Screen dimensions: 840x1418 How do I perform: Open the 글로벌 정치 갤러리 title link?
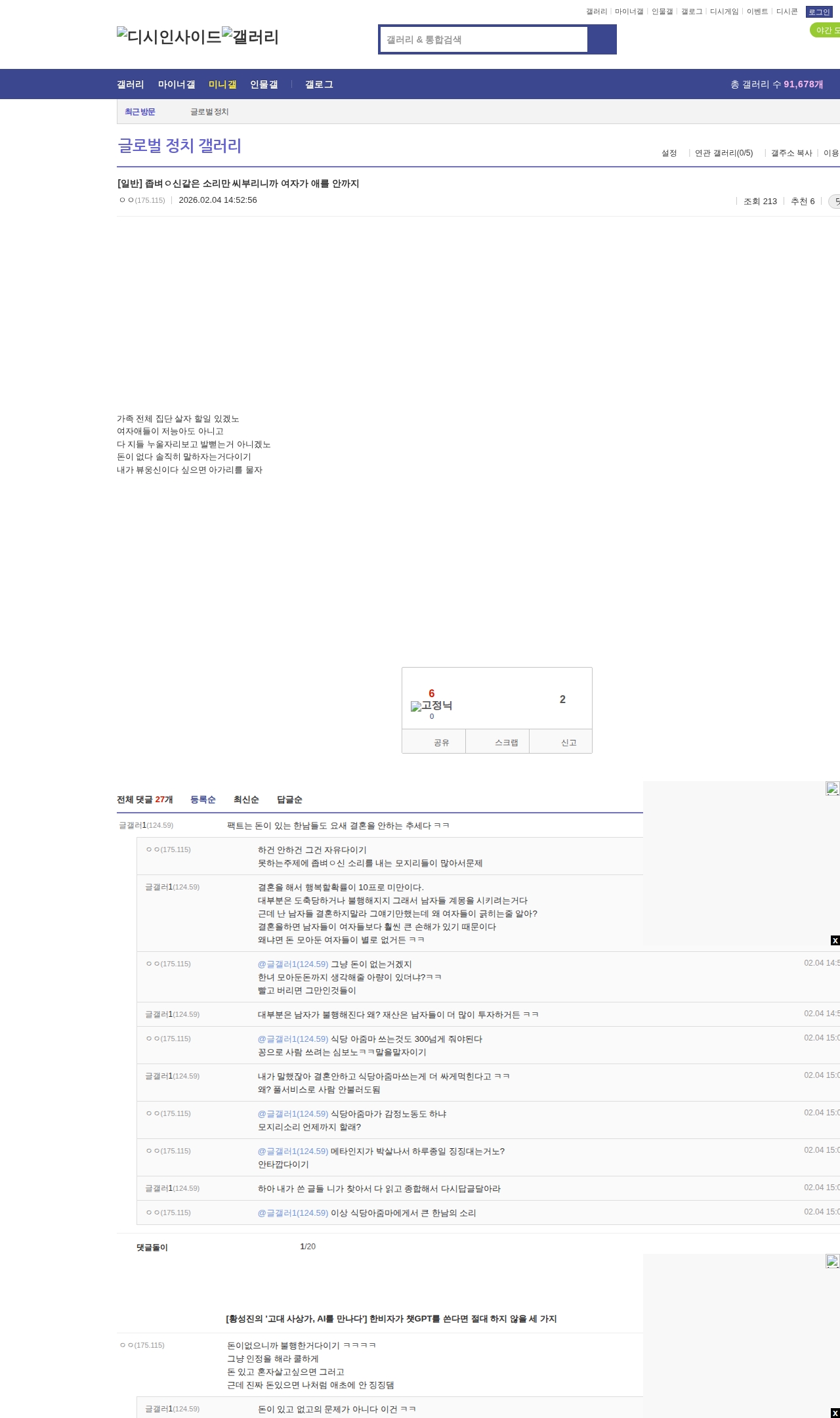point(179,146)
